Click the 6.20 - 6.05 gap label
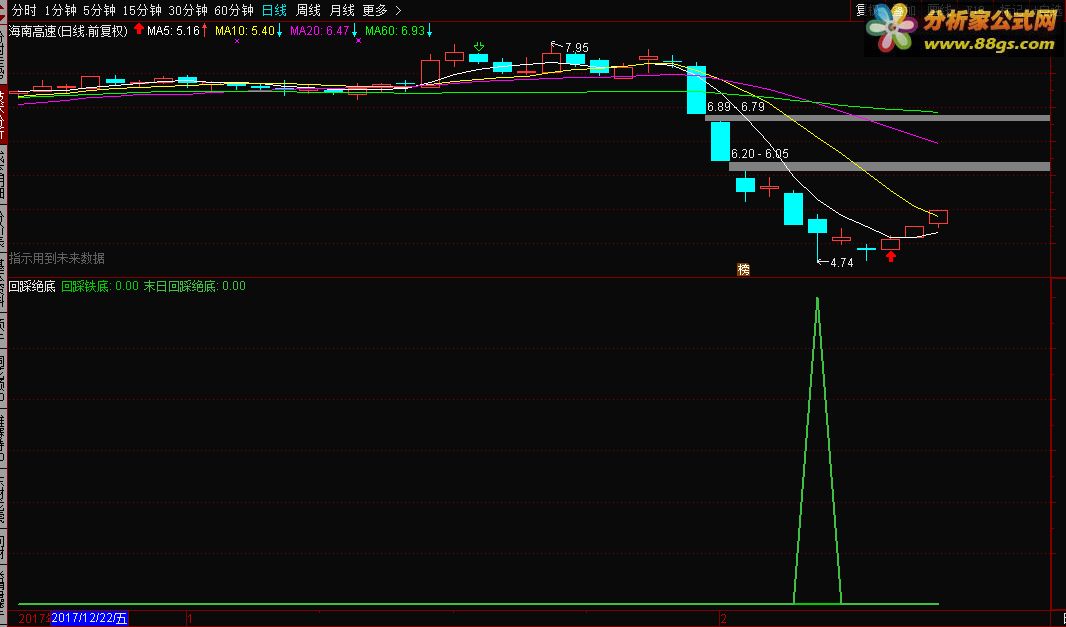 759,154
